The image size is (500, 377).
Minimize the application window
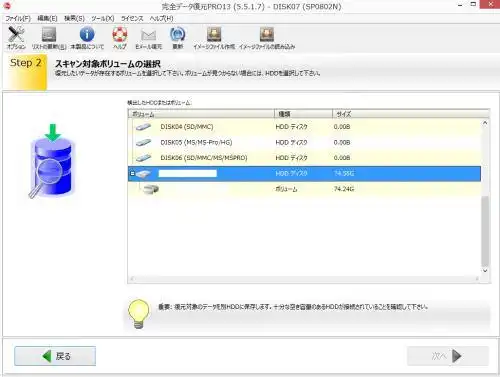pyautogui.click(x=460, y=5)
